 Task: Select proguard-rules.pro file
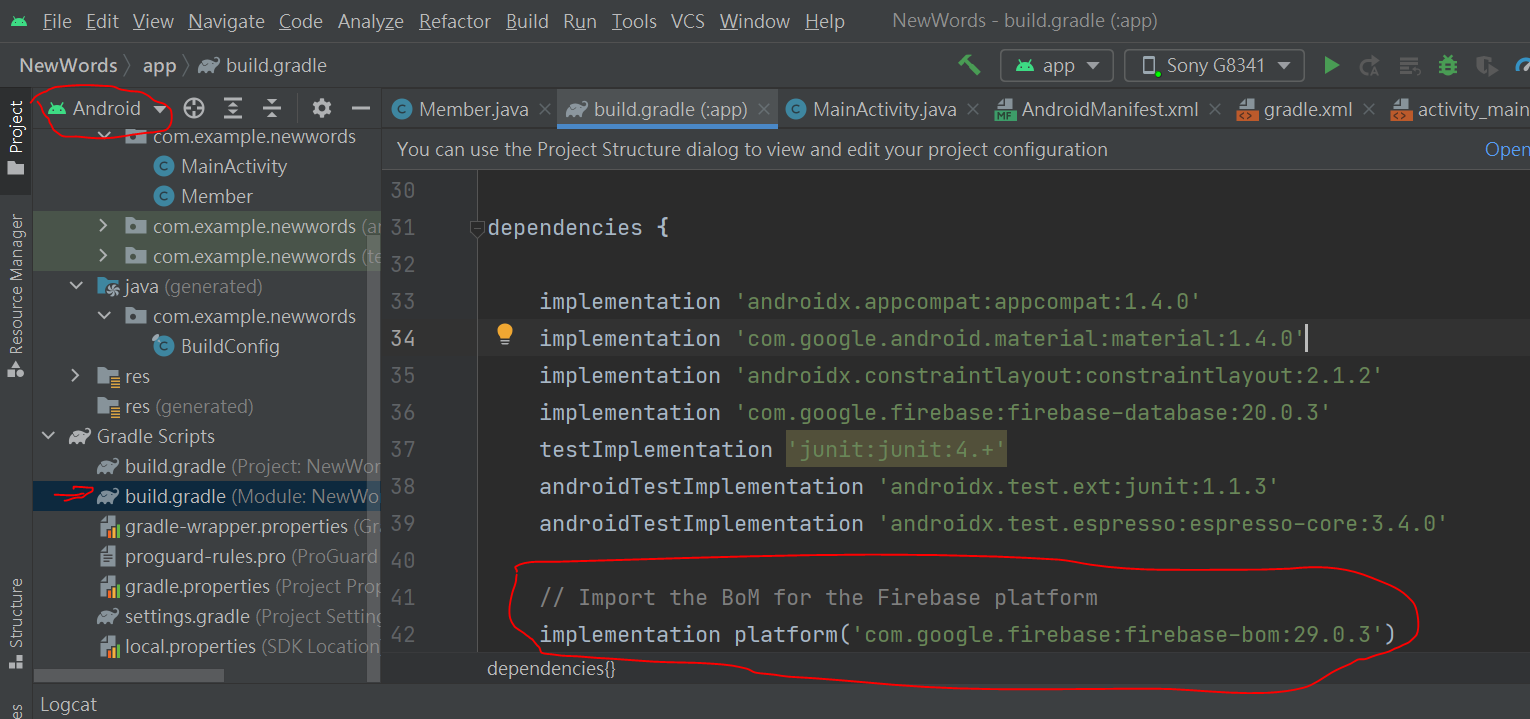[238, 556]
